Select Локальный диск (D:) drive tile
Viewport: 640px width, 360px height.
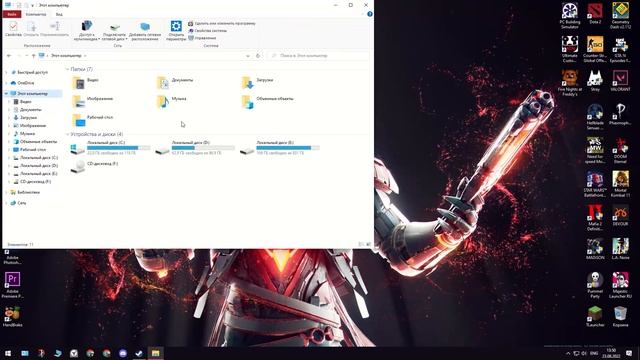[195, 147]
